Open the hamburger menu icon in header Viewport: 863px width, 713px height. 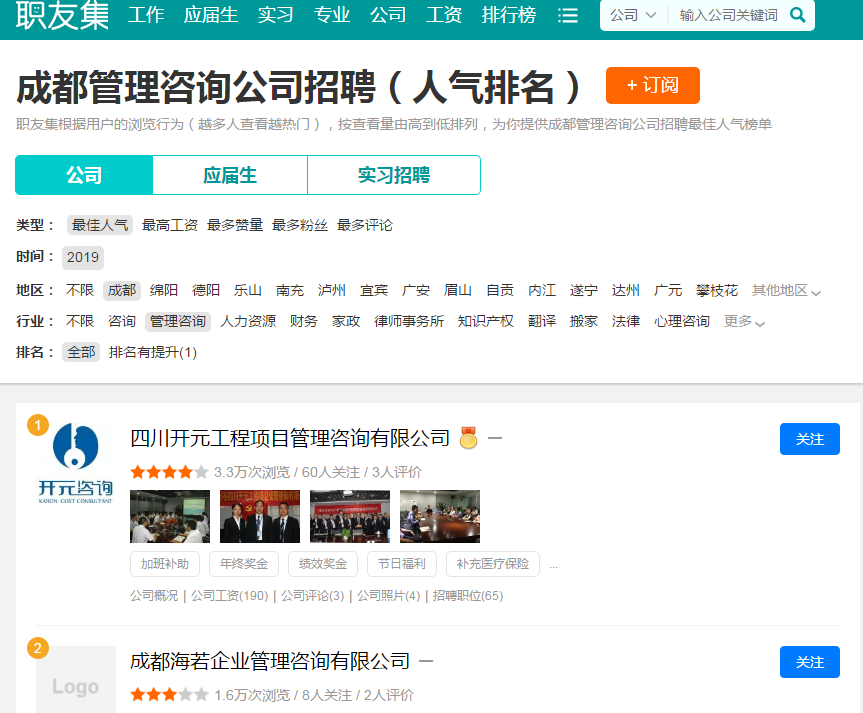point(567,15)
